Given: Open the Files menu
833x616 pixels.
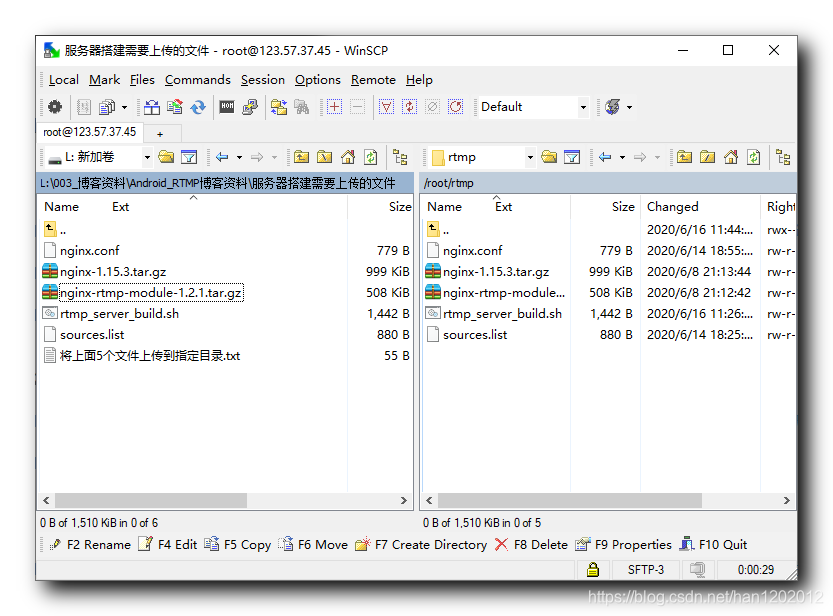Looking at the screenshot, I should pos(142,80).
